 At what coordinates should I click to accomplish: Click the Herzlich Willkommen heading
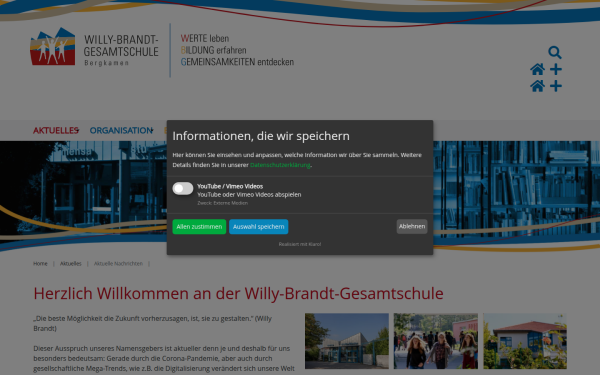click(x=238, y=293)
